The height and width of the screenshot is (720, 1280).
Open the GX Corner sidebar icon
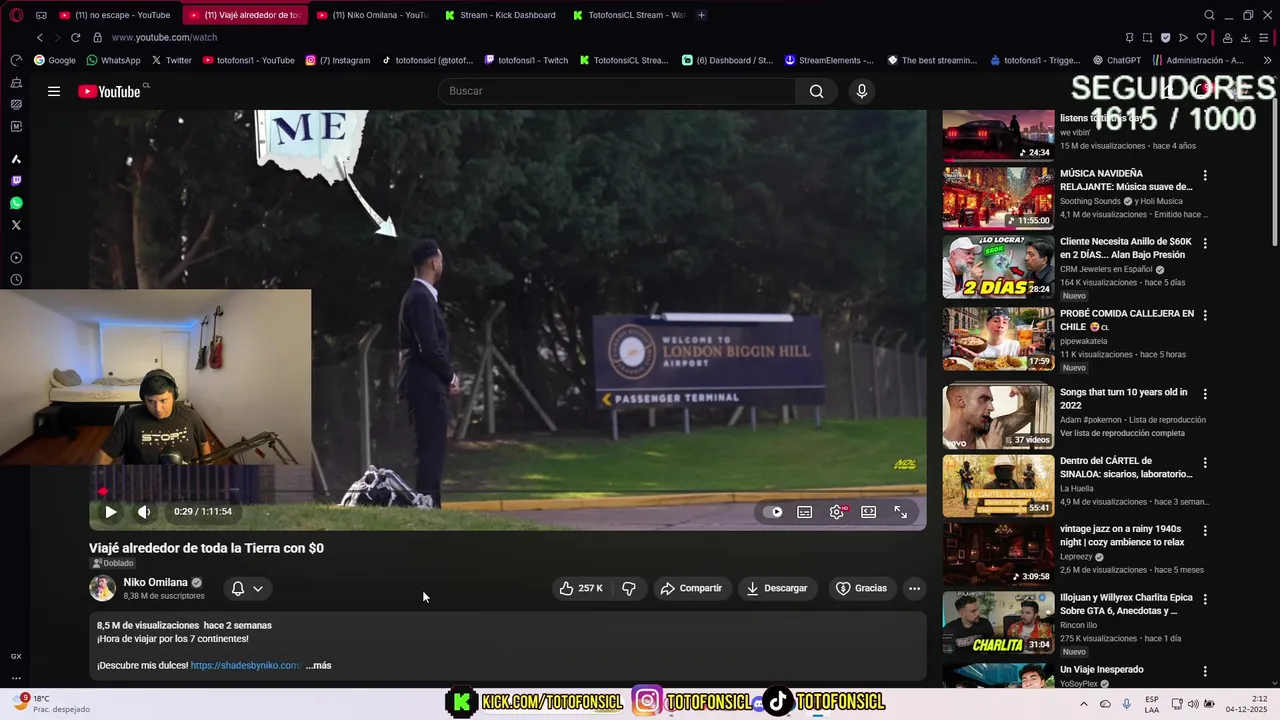tap(16, 656)
